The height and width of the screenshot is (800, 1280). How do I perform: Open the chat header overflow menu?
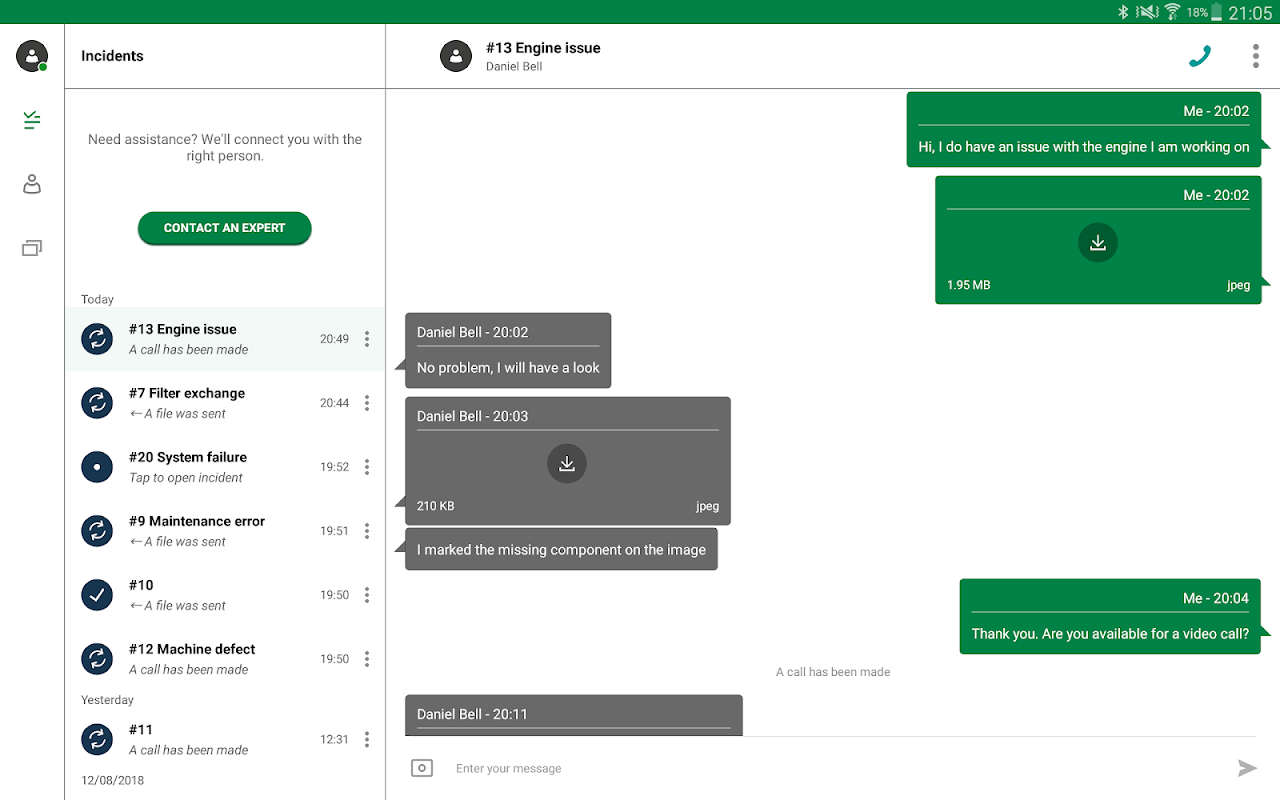click(x=1255, y=56)
